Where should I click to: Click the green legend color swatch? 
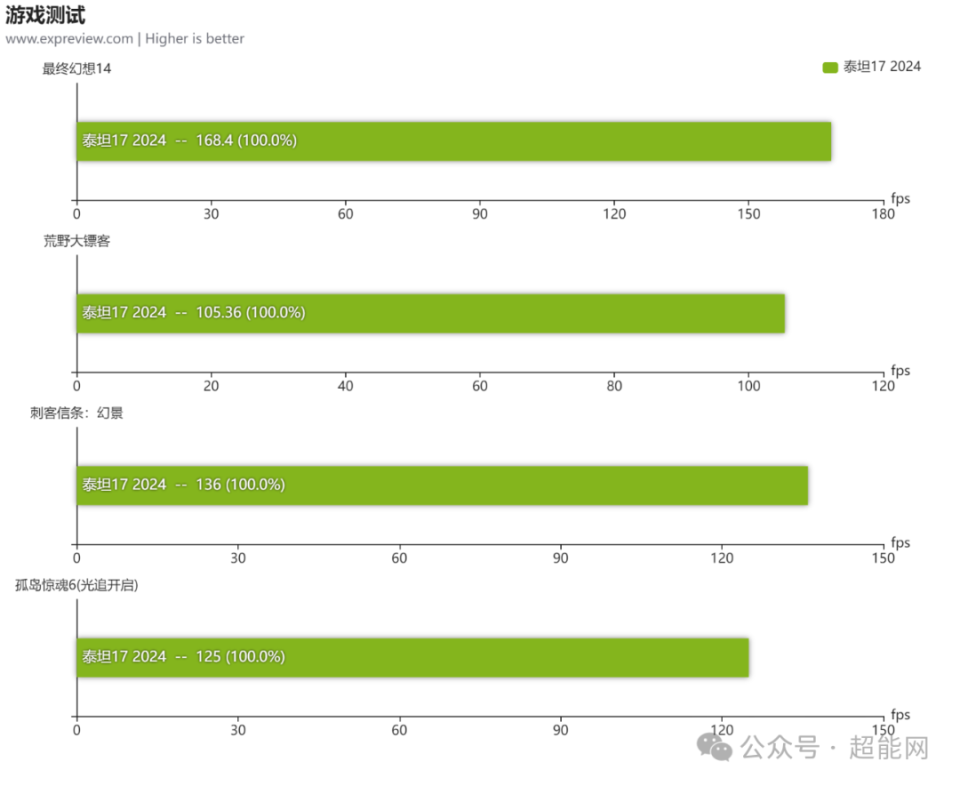tap(829, 67)
